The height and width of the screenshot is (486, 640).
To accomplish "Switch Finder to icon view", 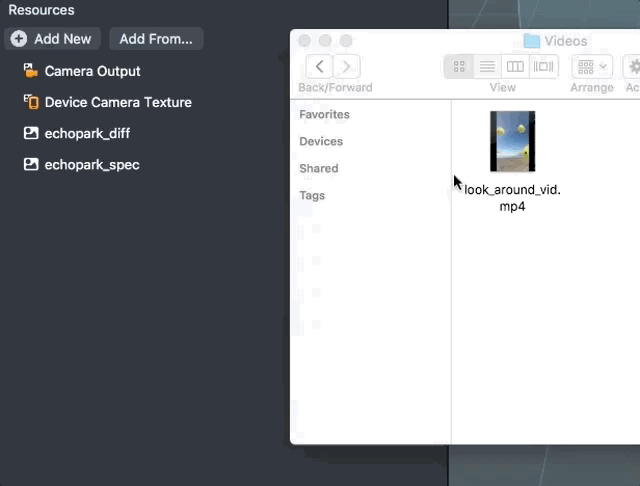I will tap(459, 66).
